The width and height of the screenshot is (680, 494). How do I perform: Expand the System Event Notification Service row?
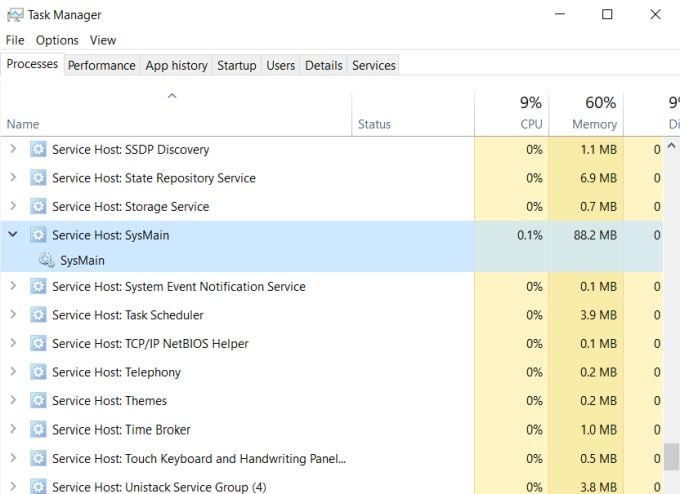[13, 287]
